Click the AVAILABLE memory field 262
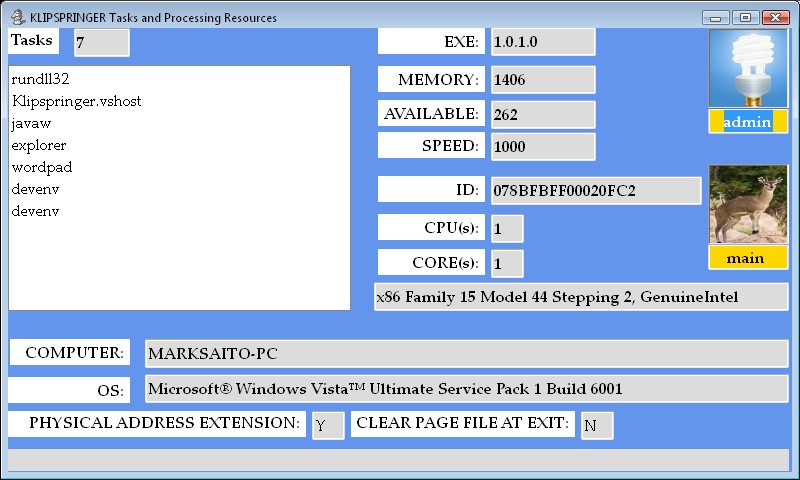Viewport: 800px width, 480px height. 540,114
